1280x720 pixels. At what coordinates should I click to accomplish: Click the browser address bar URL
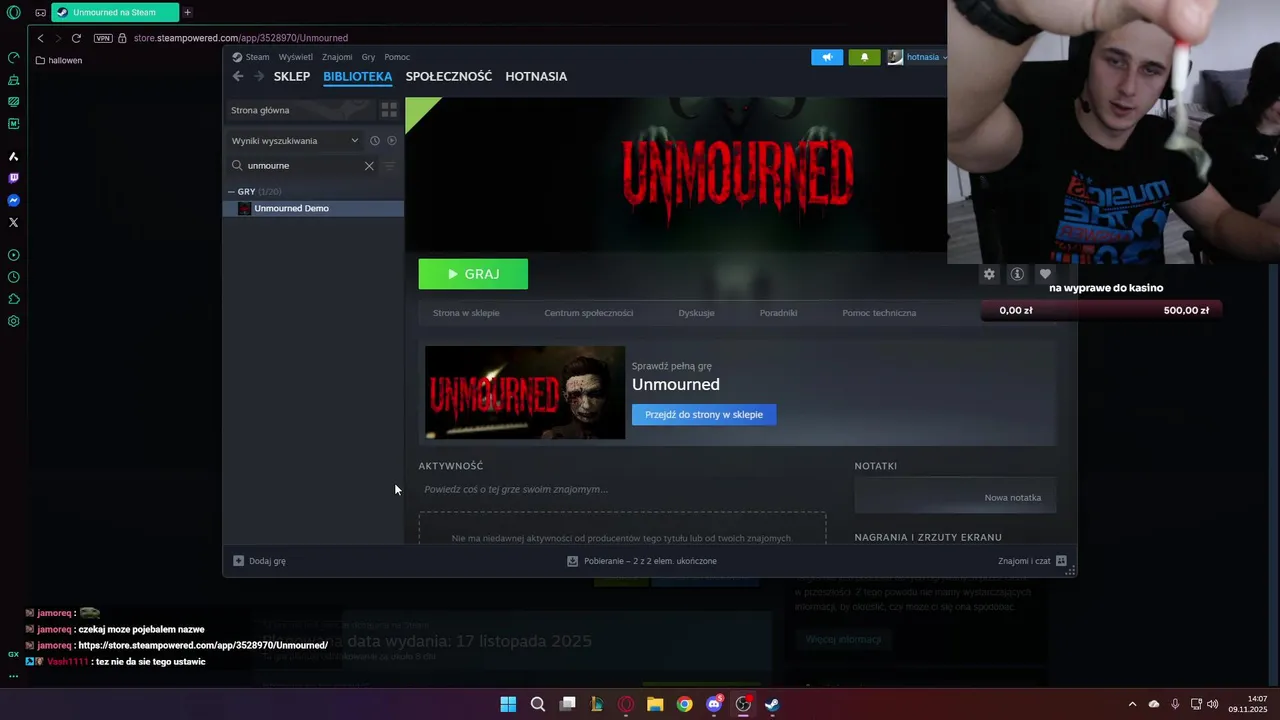(241, 38)
